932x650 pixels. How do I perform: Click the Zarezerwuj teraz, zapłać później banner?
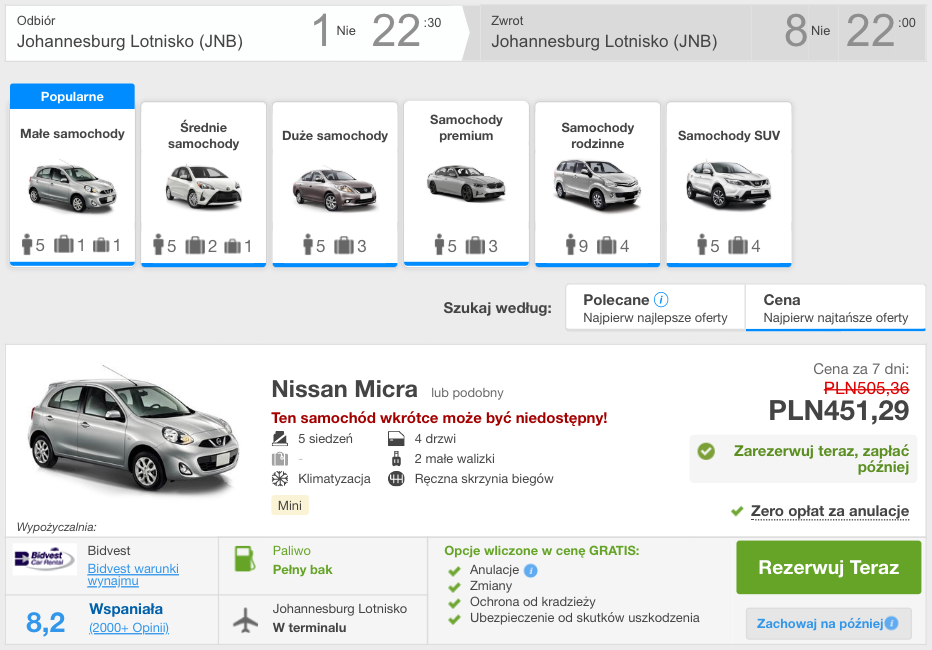805,459
